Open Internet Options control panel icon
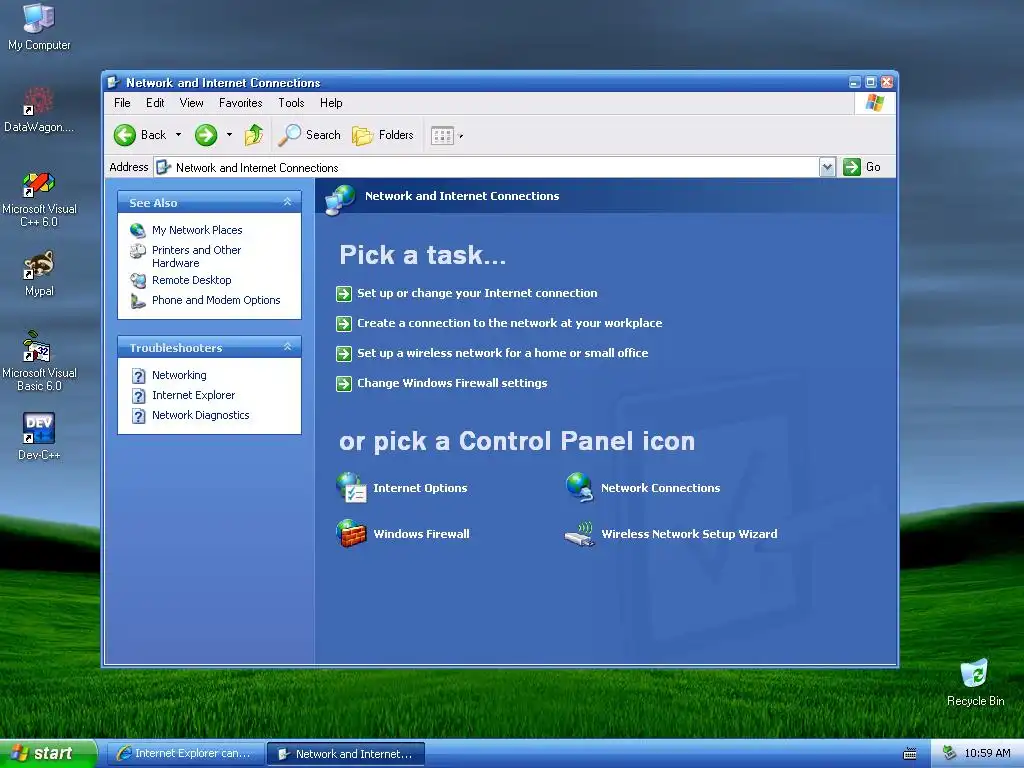1024x768 pixels. point(351,488)
